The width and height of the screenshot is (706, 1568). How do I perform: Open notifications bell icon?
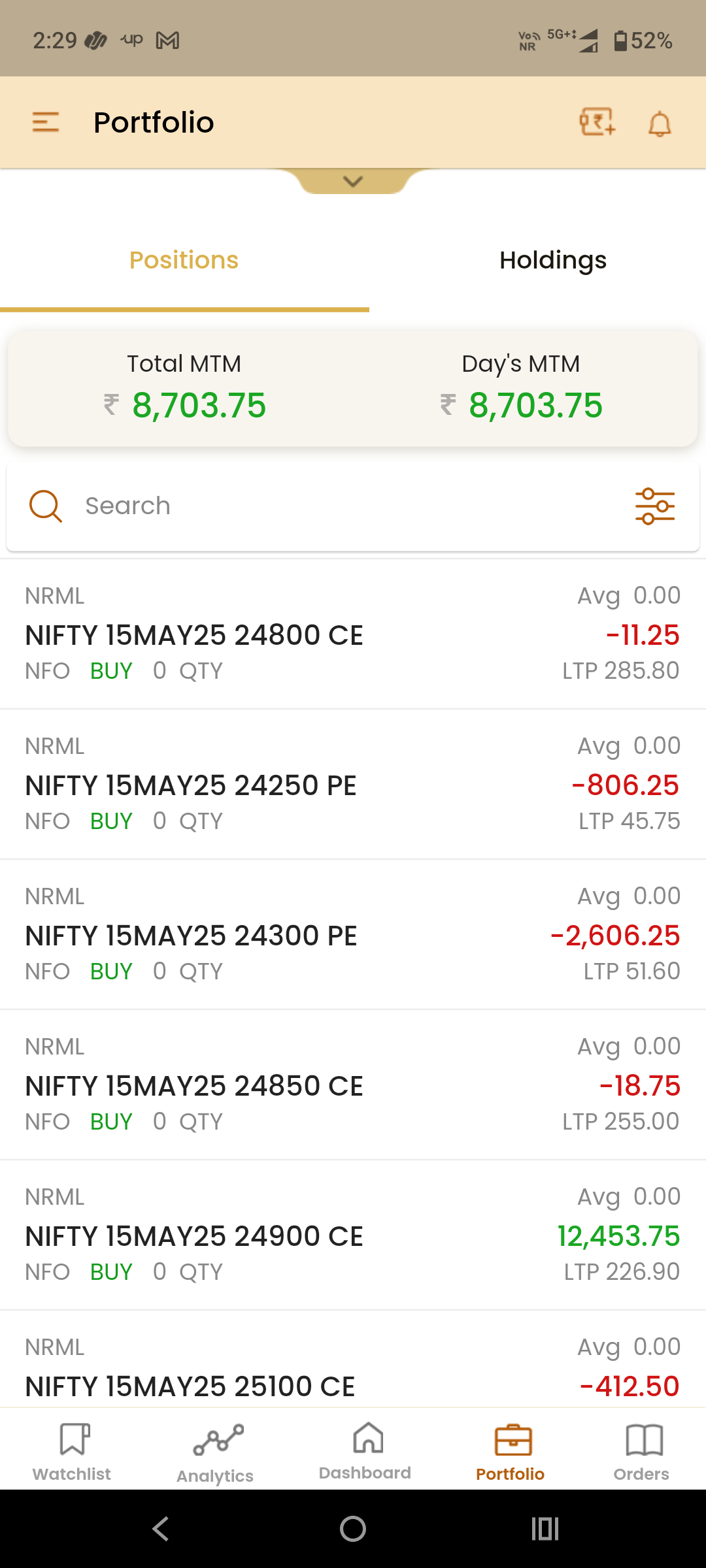pyautogui.click(x=660, y=123)
